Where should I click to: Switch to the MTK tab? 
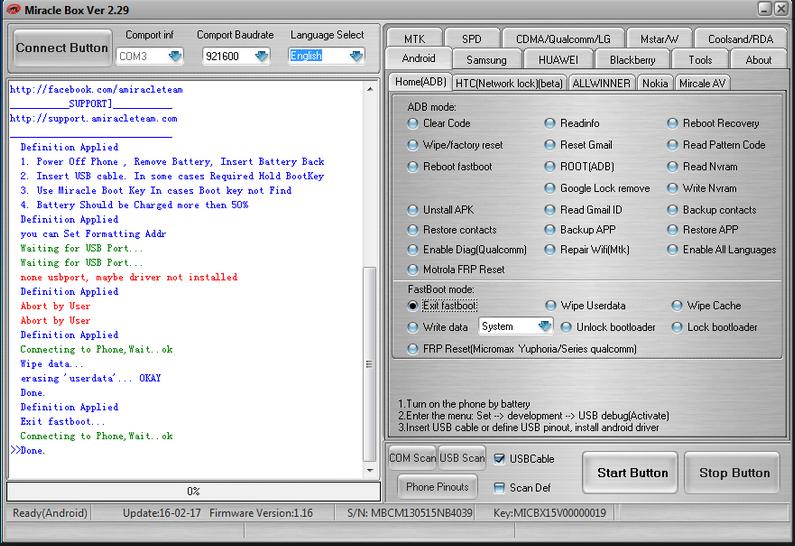click(x=414, y=39)
